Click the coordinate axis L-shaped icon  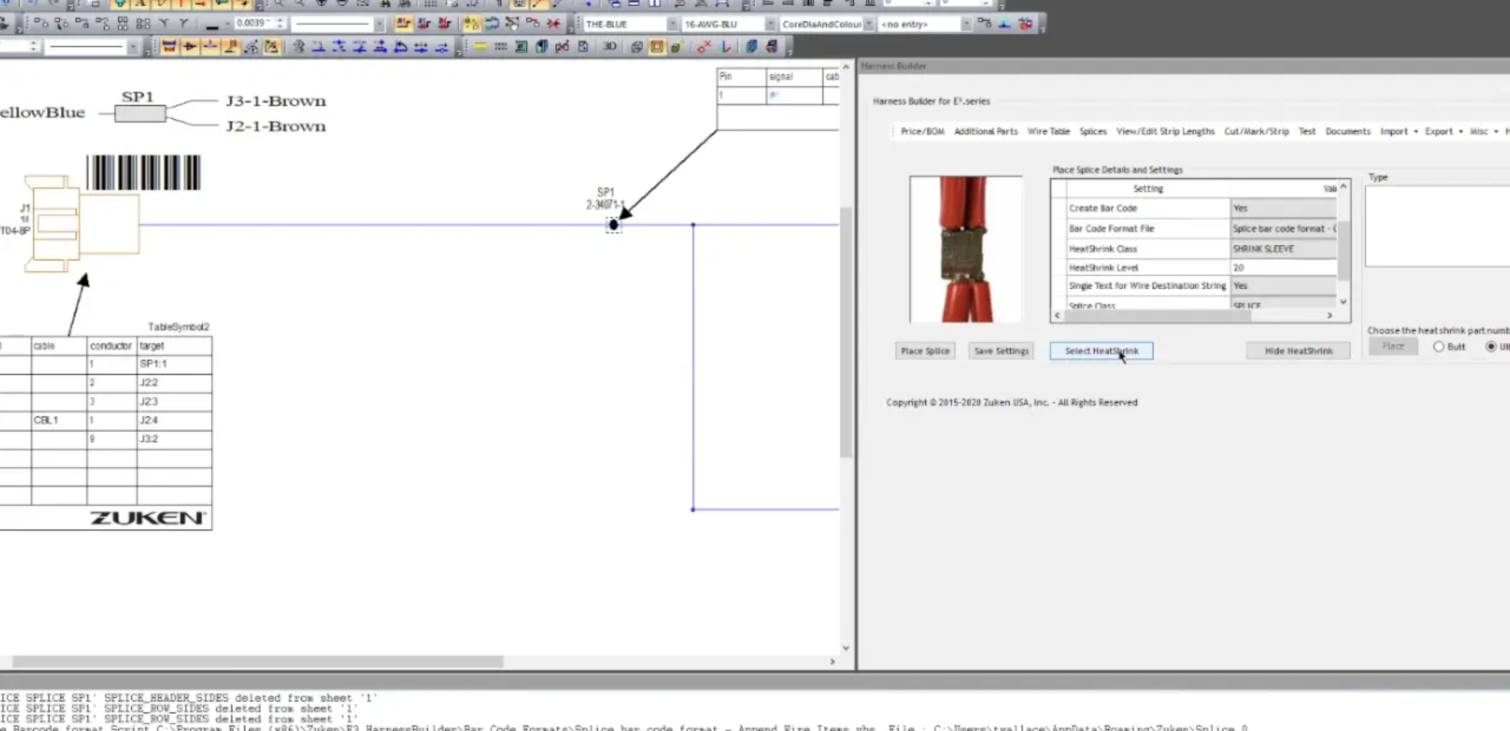(x=725, y=46)
